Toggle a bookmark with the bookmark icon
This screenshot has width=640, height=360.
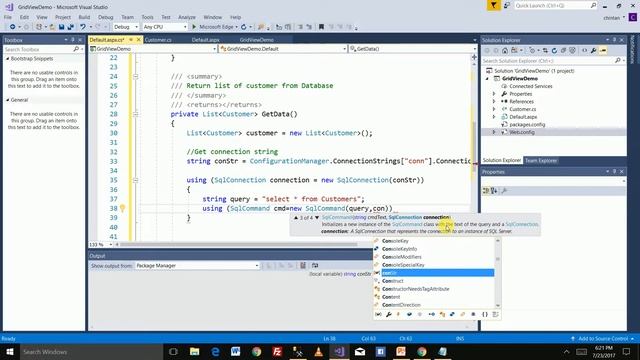(321, 27)
